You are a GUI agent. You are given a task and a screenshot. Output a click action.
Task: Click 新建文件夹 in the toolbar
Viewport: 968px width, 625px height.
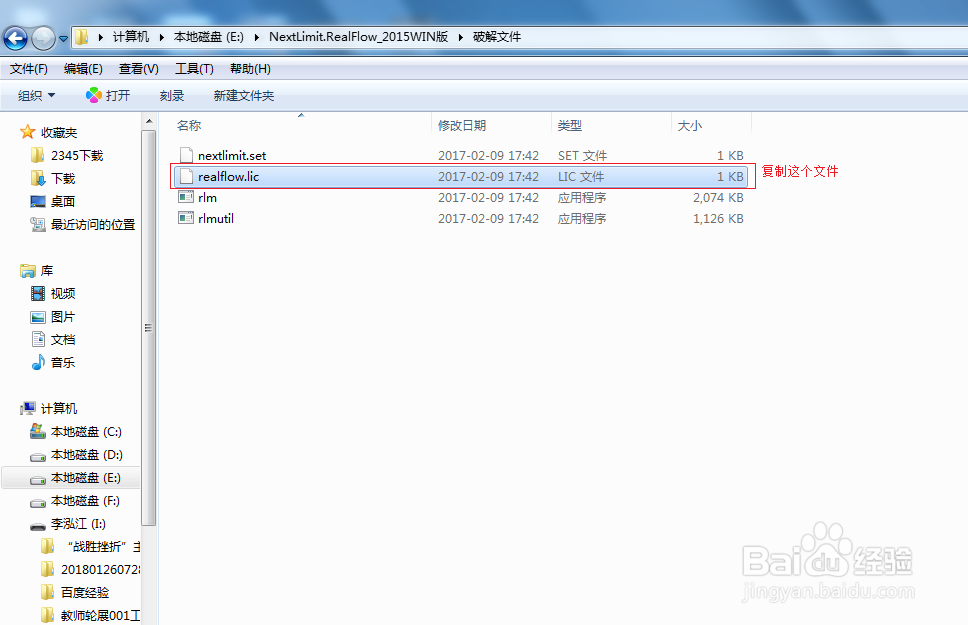point(244,96)
